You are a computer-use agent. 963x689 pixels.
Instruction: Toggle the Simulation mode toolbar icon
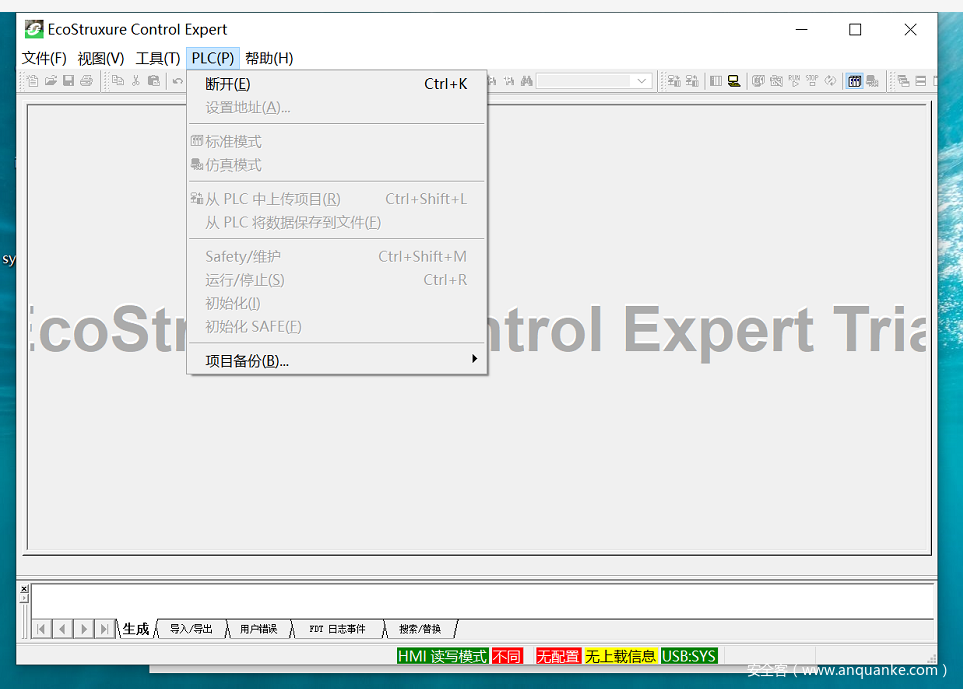[x=872, y=81]
